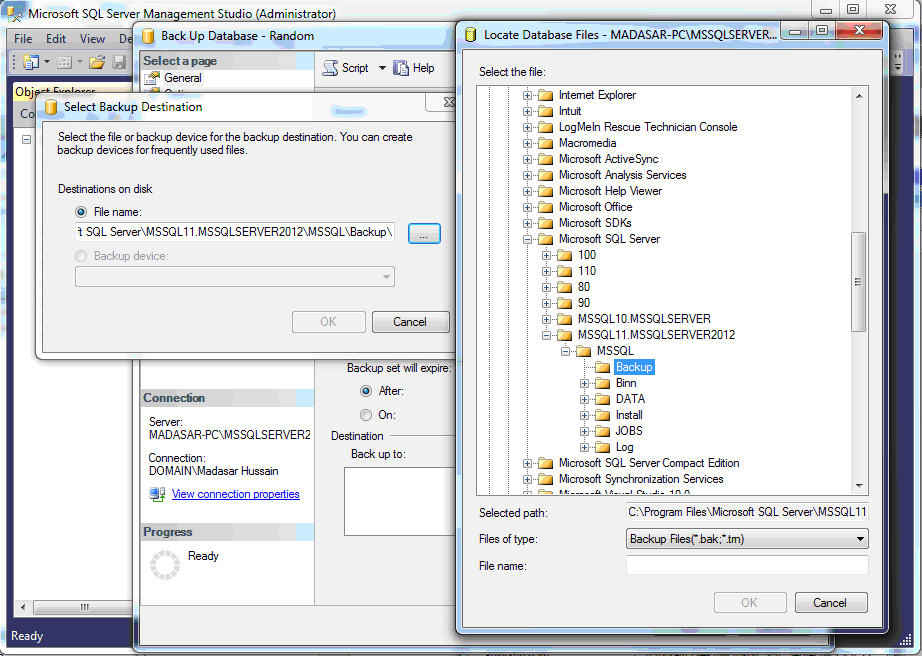Click the browse ellipsis button
This screenshot has width=922, height=656.
[x=424, y=233]
